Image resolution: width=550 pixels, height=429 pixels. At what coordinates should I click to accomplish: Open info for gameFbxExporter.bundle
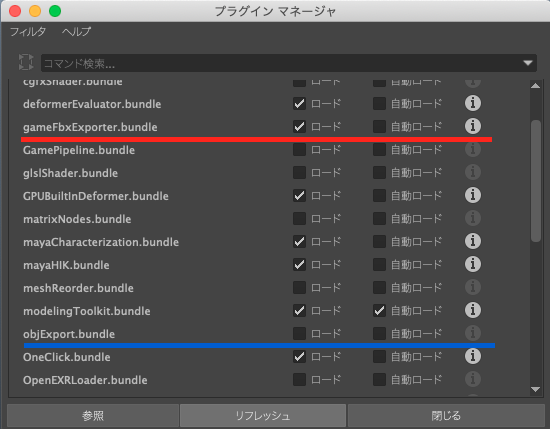pos(473,126)
